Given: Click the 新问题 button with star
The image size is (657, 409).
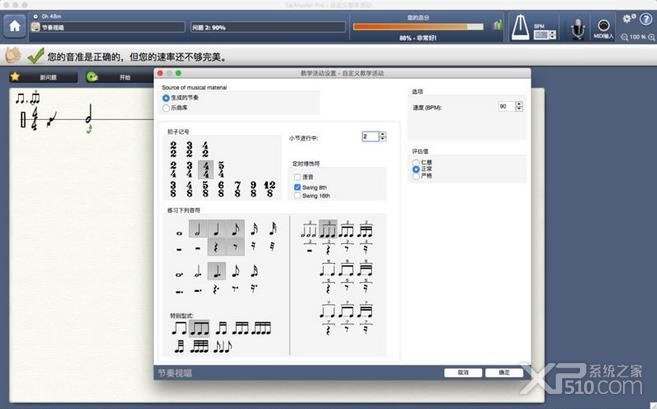Looking at the screenshot, I should pos(44,77).
